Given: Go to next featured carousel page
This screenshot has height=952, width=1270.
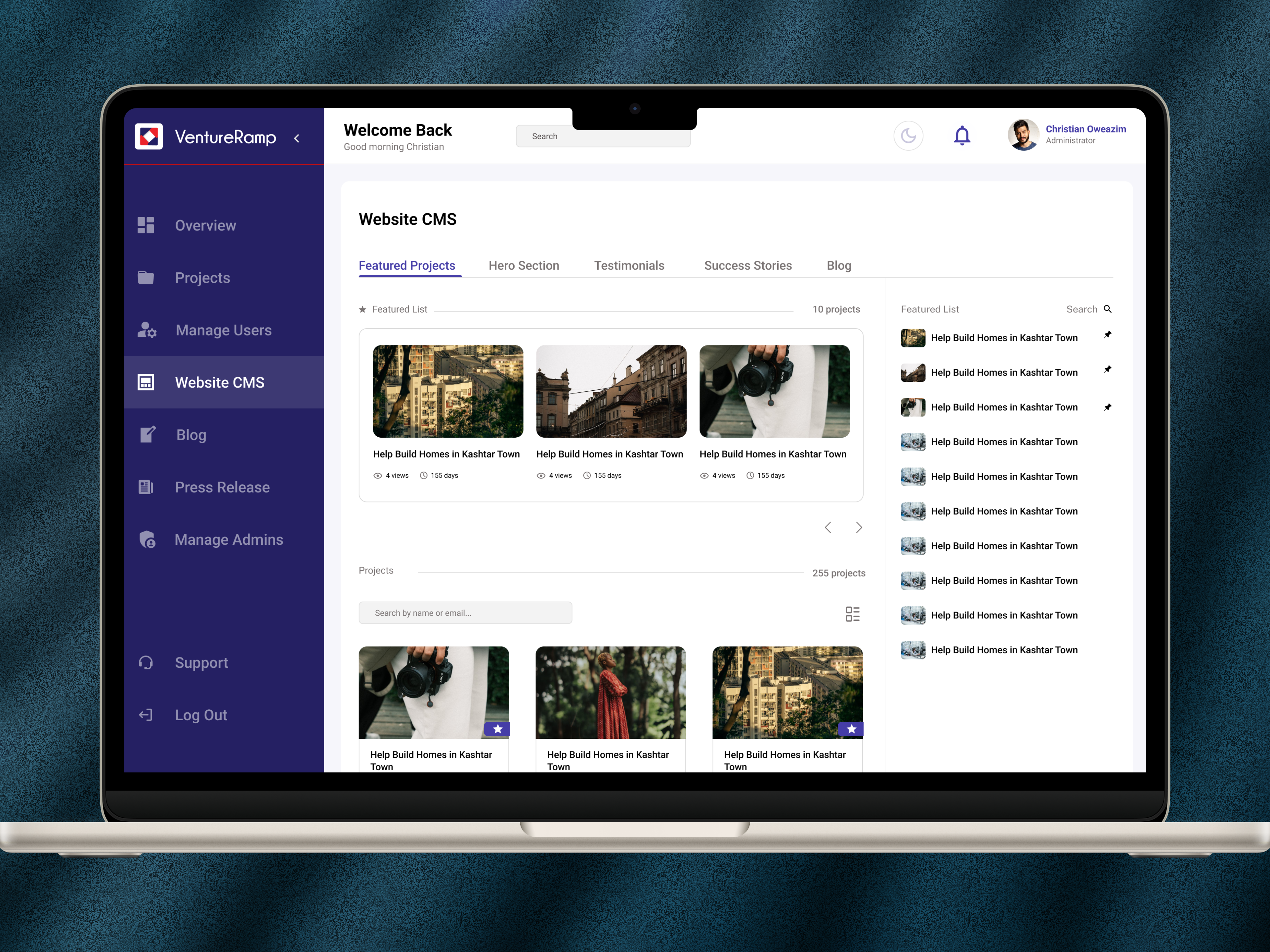Looking at the screenshot, I should click(x=859, y=527).
